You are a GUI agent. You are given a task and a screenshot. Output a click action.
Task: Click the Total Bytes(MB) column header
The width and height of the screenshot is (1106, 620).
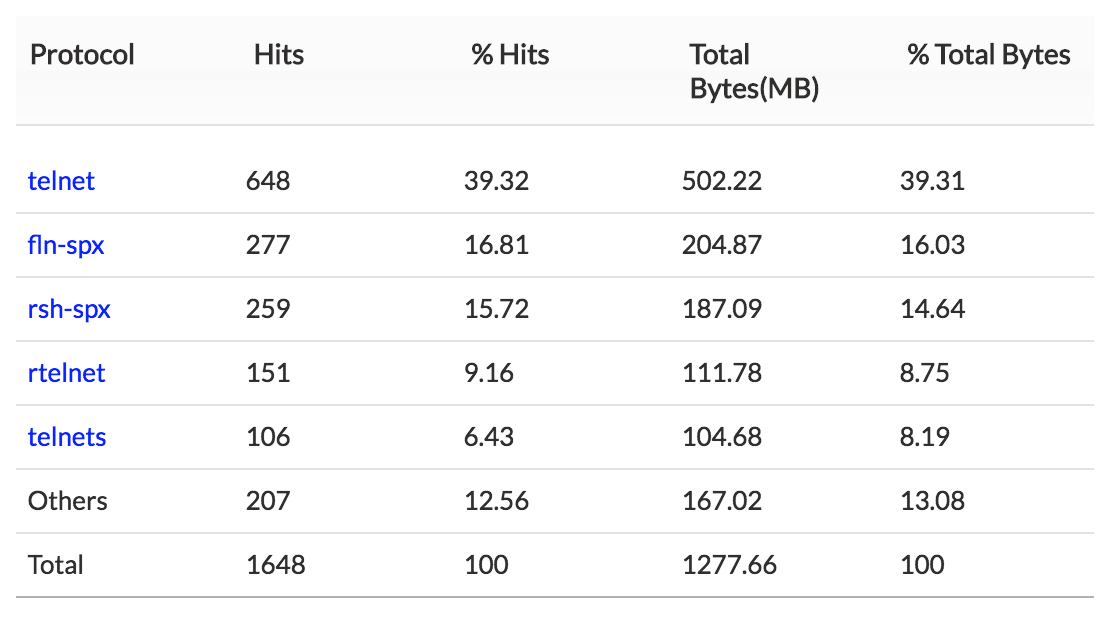tap(754, 71)
